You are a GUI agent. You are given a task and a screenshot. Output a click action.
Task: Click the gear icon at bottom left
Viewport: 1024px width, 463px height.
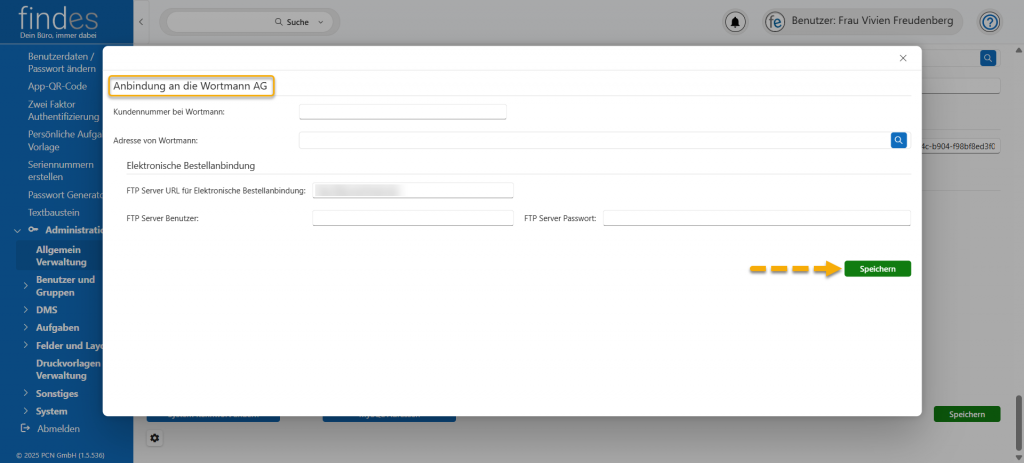pyautogui.click(x=154, y=438)
